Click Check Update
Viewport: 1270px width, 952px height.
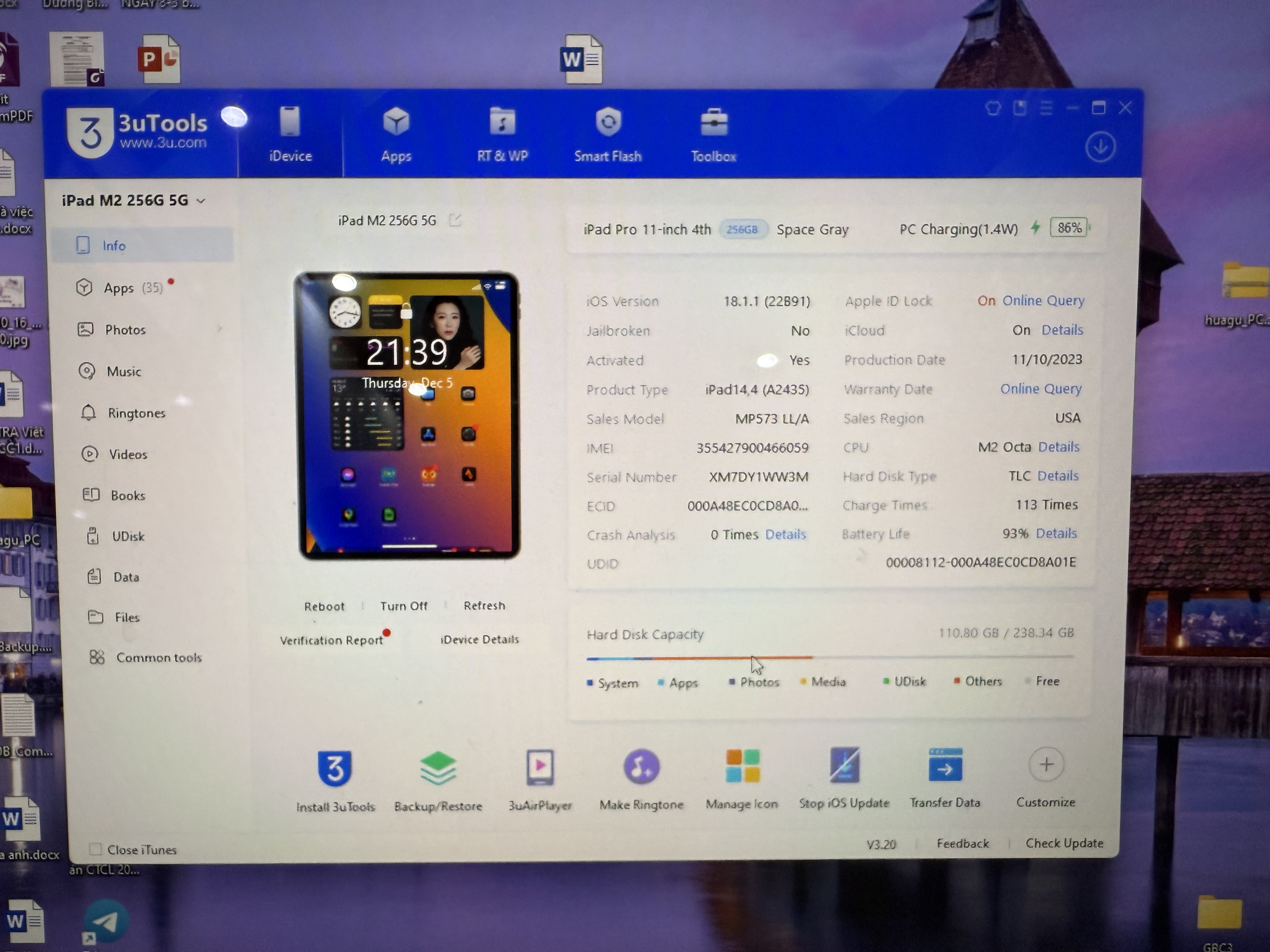click(x=1064, y=843)
